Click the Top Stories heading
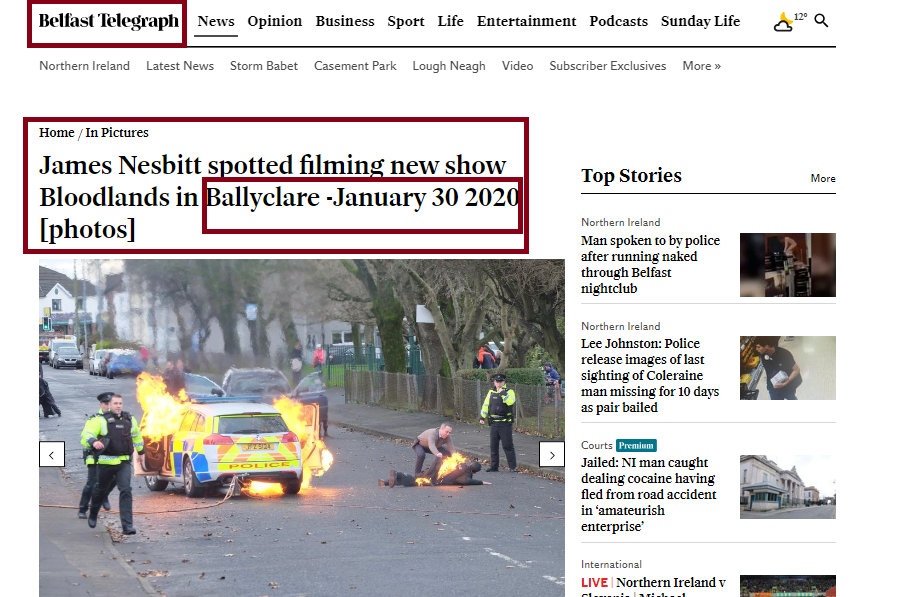This screenshot has height=597, width=906. pyautogui.click(x=632, y=175)
